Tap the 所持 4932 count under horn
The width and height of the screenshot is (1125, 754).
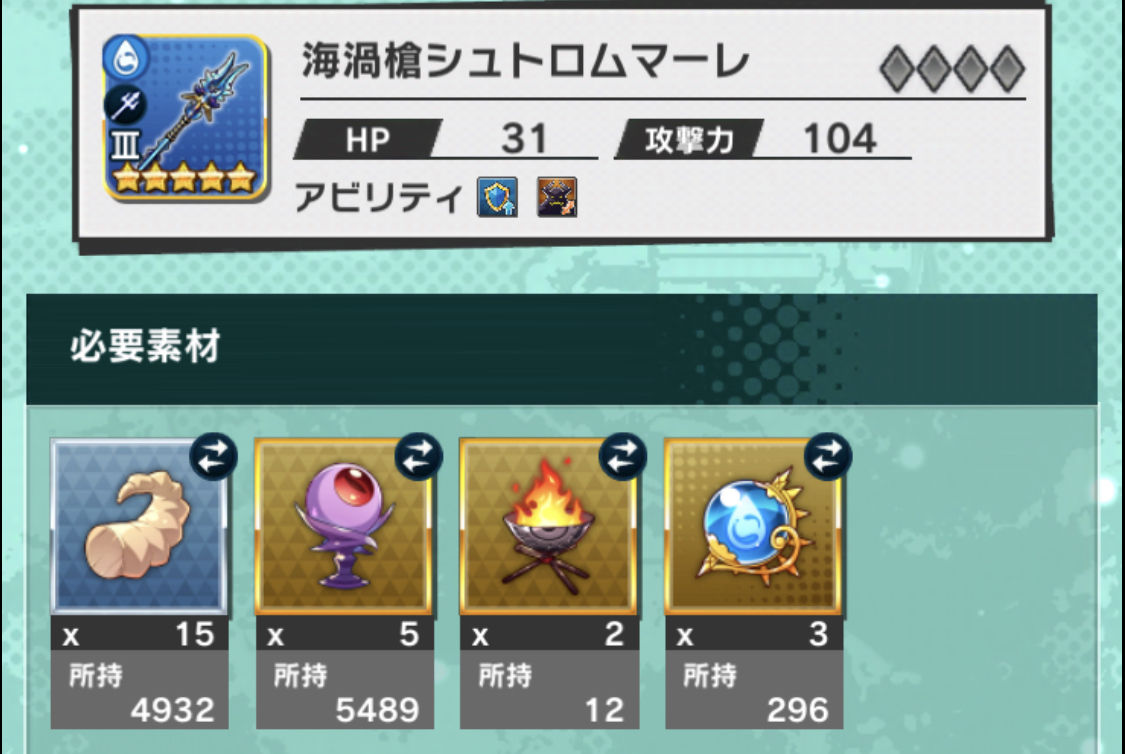click(139, 690)
